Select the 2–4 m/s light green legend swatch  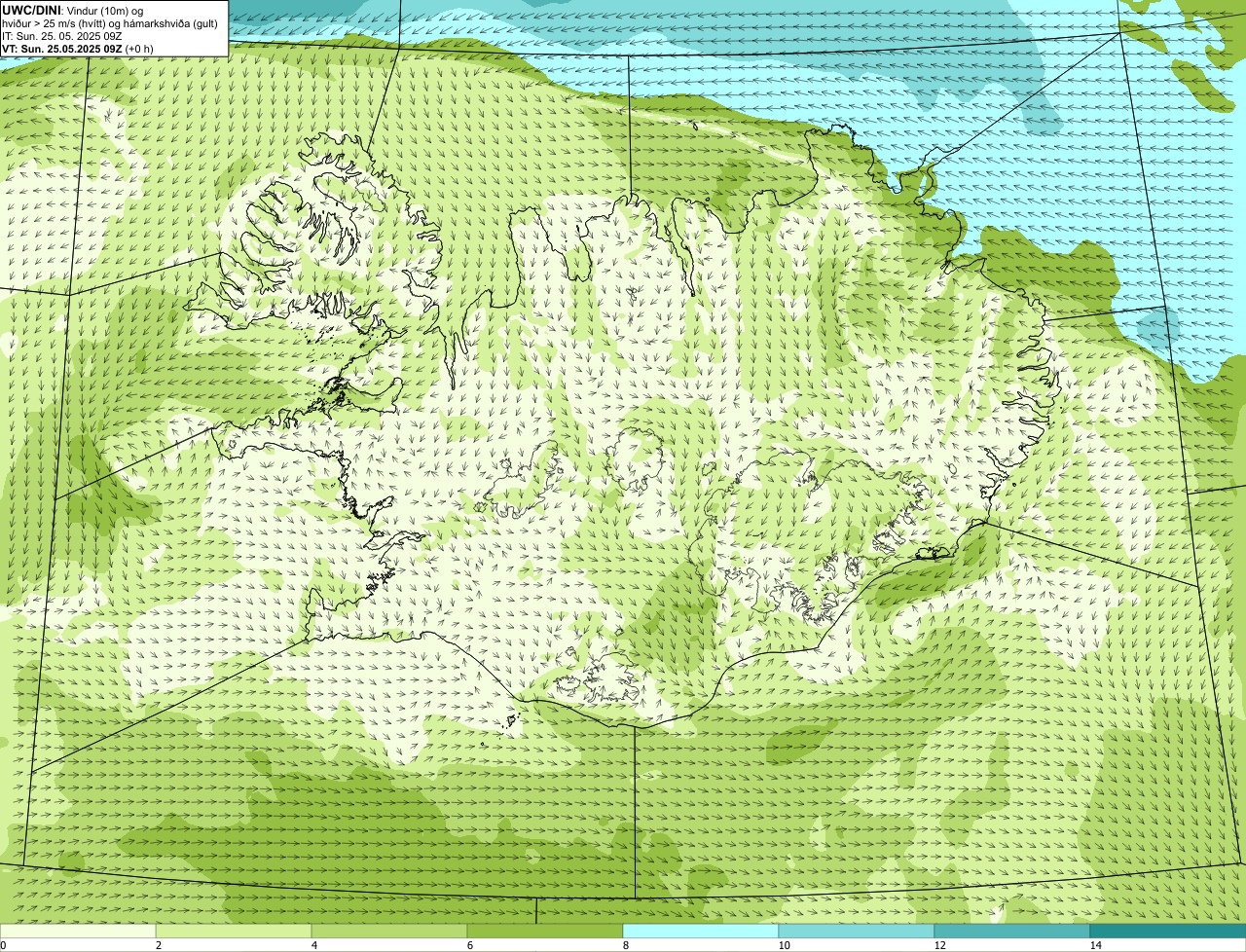234,932
